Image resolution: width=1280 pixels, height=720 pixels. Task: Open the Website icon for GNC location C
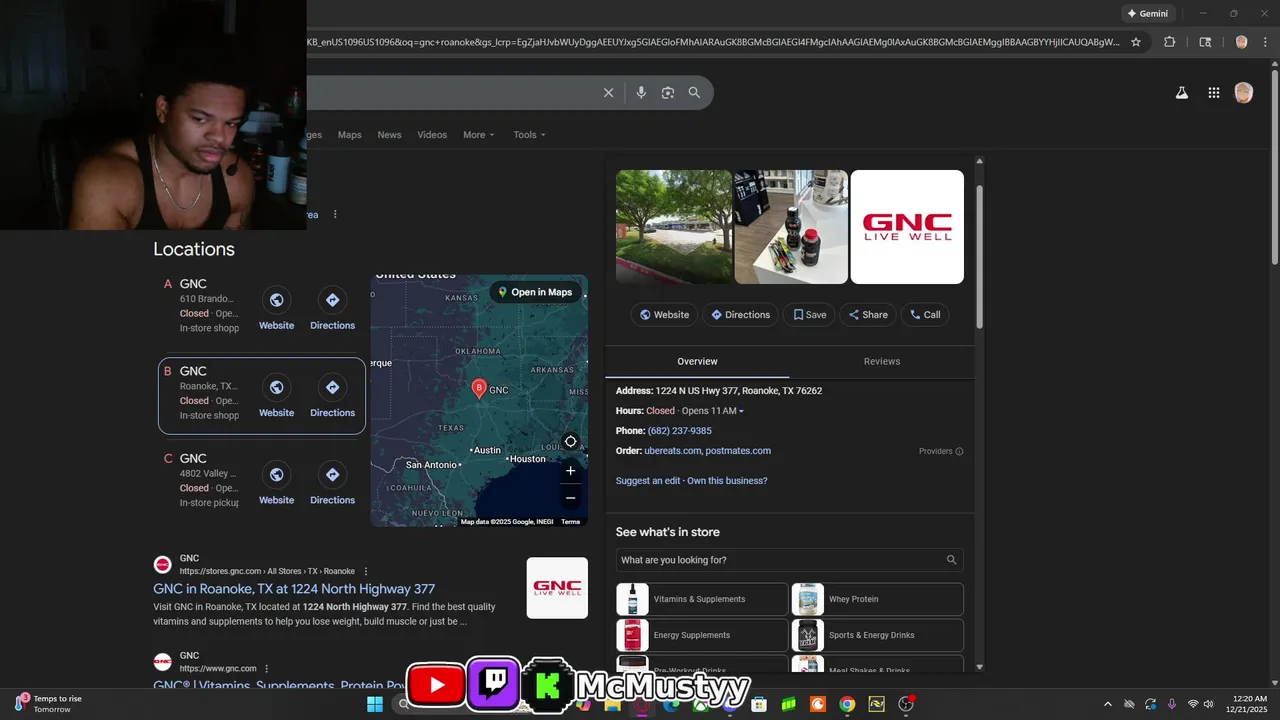coord(277,474)
